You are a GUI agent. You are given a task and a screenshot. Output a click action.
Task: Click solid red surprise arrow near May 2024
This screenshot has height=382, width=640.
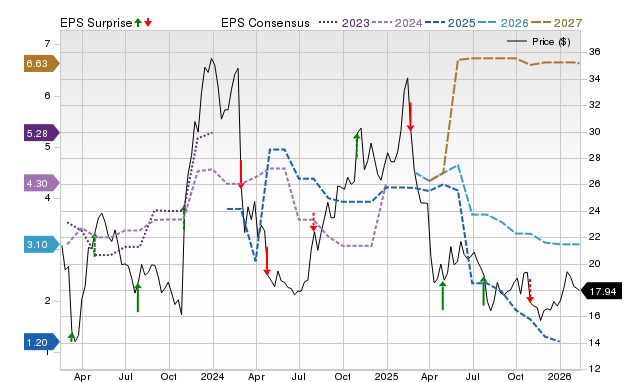(x=267, y=261)
